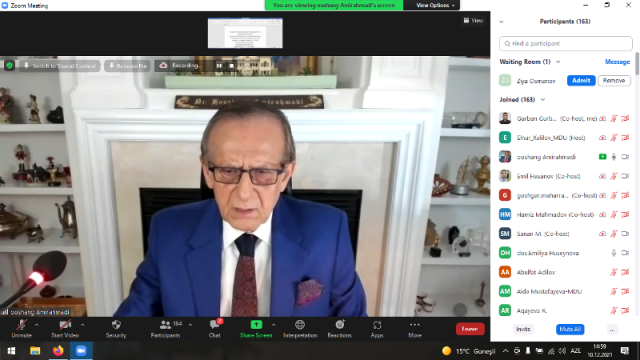Click the Mute All button
Screen dimensions: 640x360
570,329
